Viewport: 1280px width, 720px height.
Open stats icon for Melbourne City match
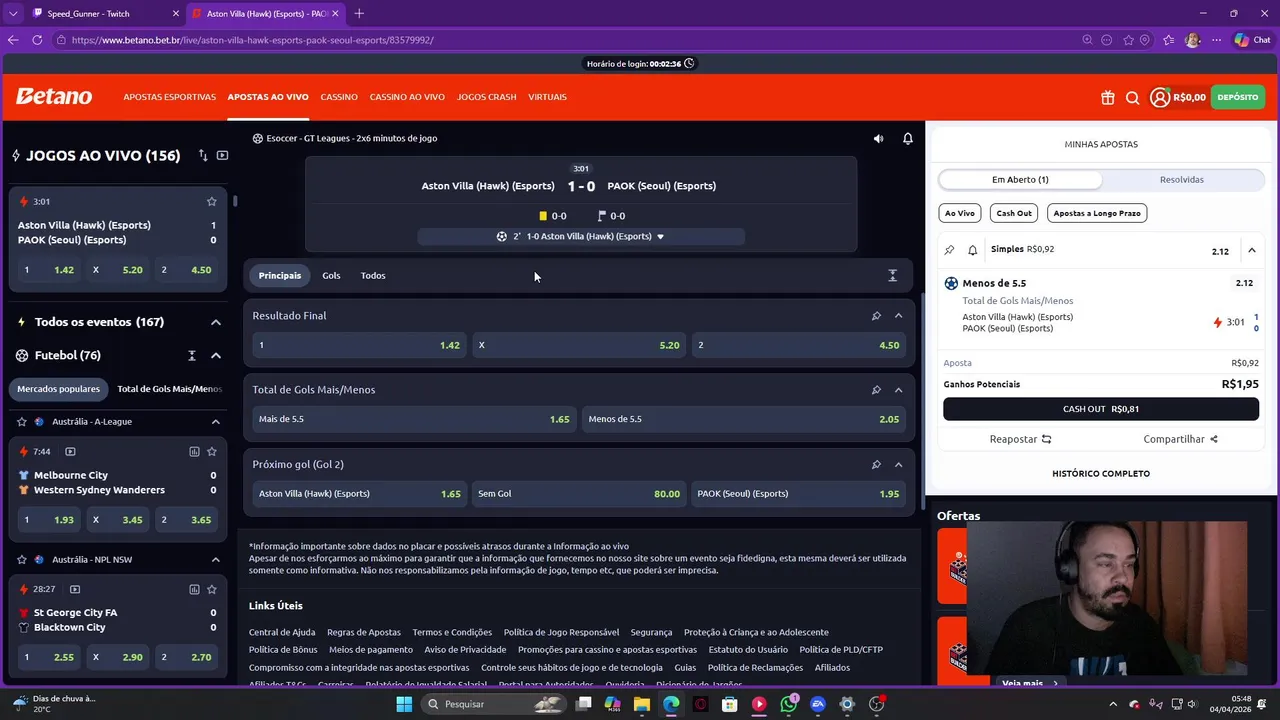pos(194,452)
